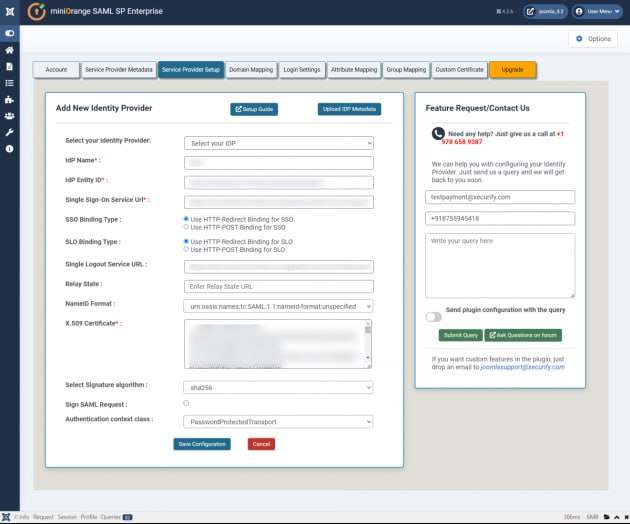Open the debug bar Profile tab
This screenshot has height=524, width=630.
[x=89, y=517]
